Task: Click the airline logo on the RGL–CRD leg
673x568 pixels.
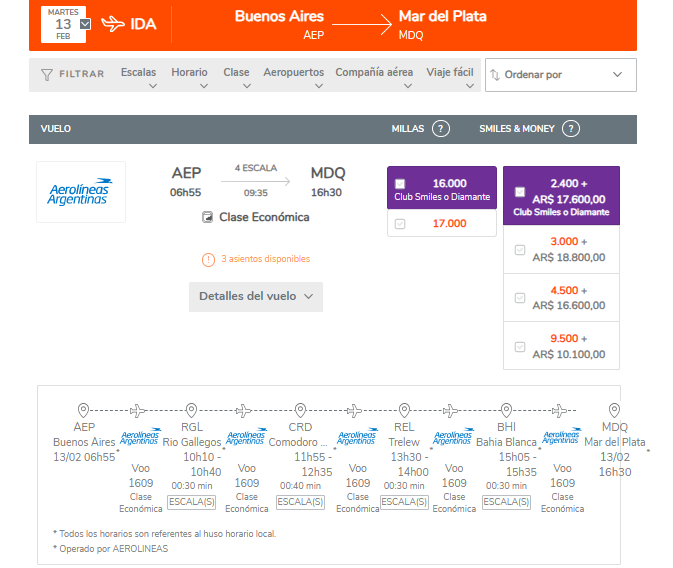Action: [246, 436]
